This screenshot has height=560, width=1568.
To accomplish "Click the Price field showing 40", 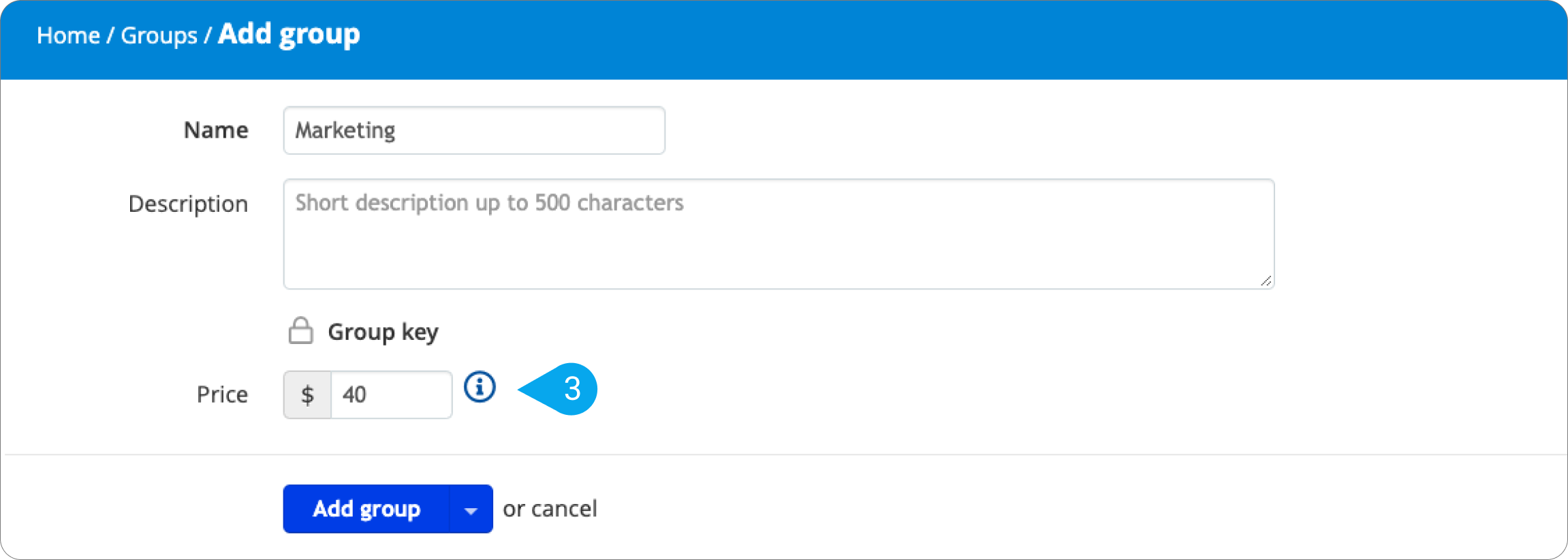I will click(391, 394).
